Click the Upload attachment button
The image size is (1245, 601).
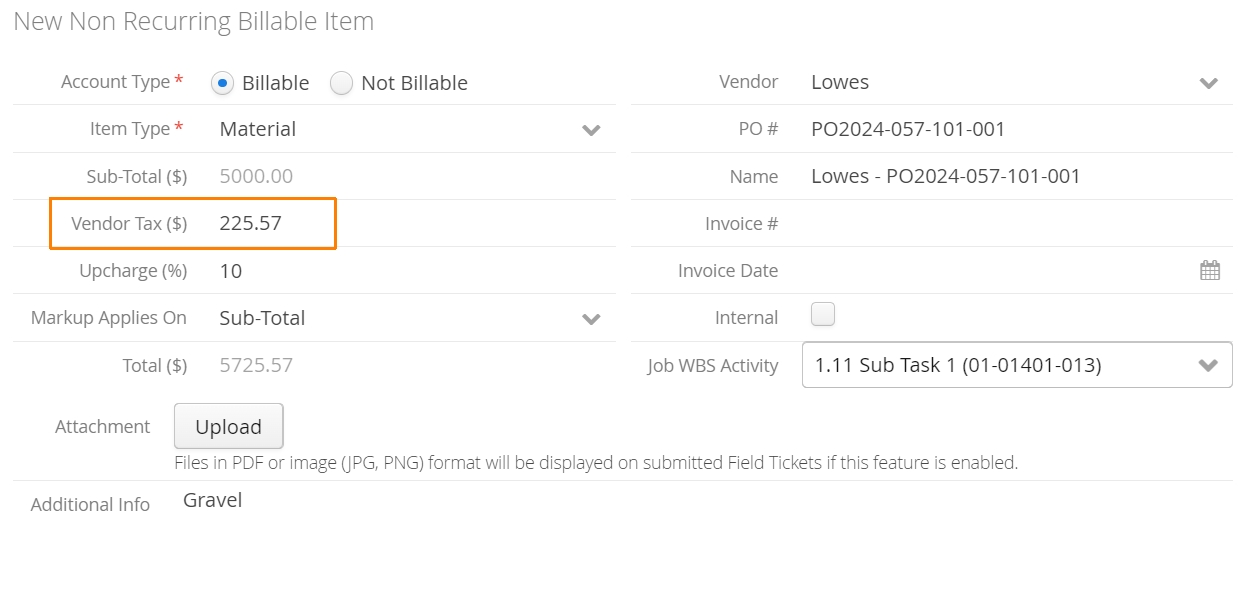228,426
